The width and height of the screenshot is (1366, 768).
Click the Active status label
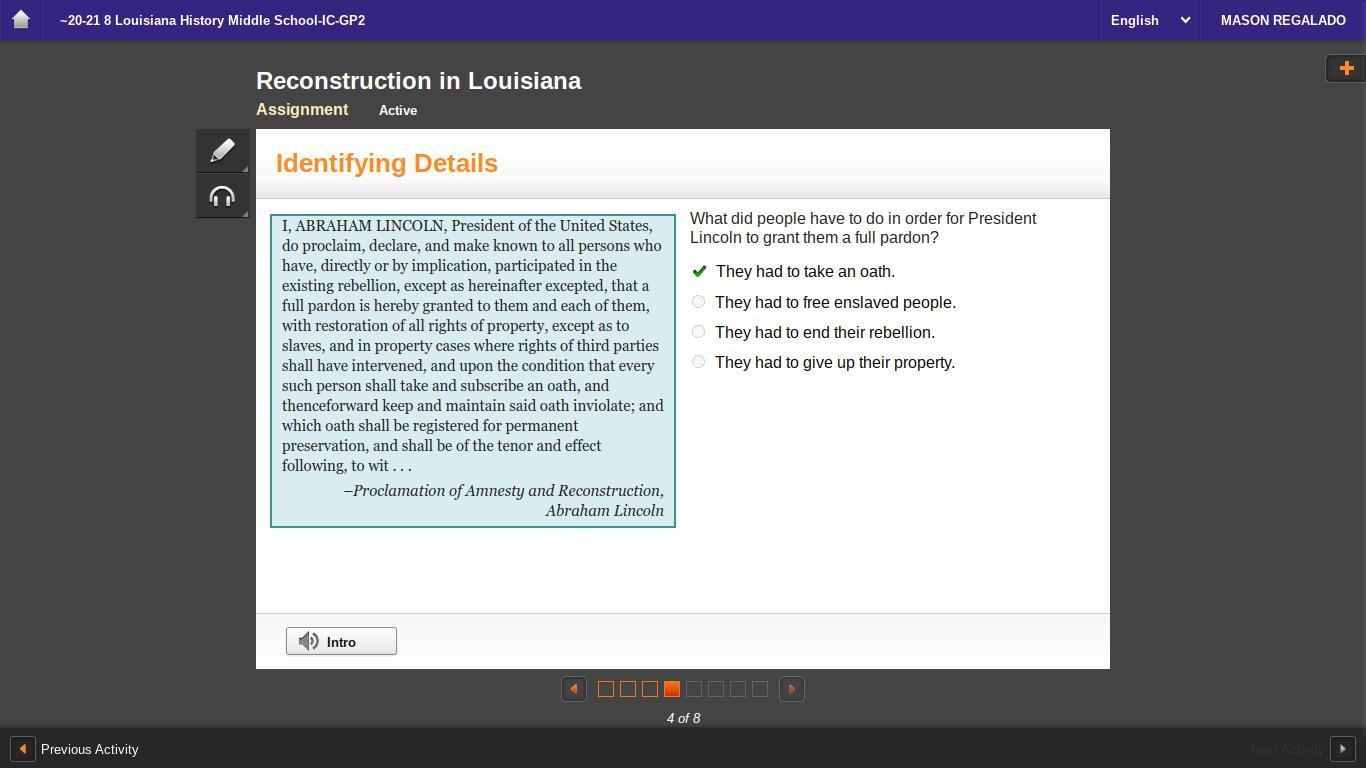coord(398,111)
